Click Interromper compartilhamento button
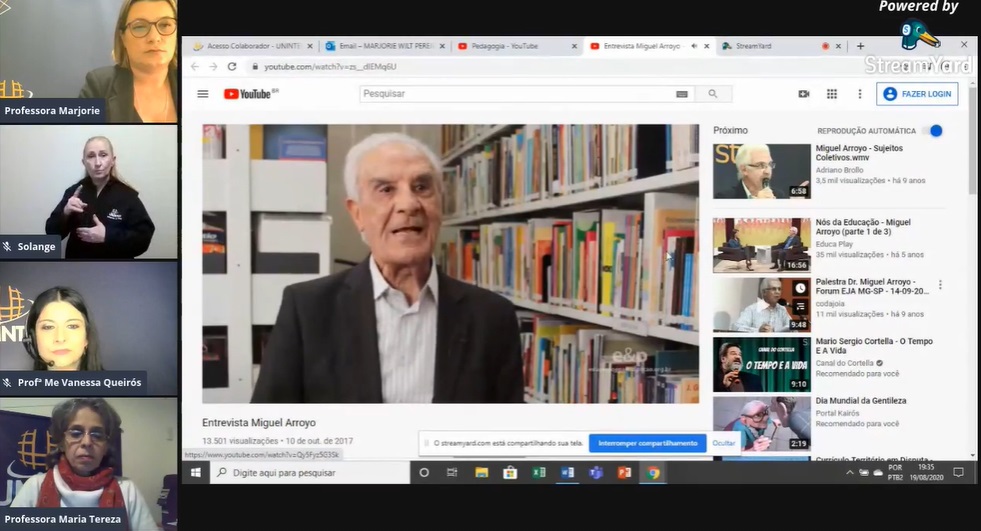Image resolution: width=981 pixels, height=531 pixels. 647,443
